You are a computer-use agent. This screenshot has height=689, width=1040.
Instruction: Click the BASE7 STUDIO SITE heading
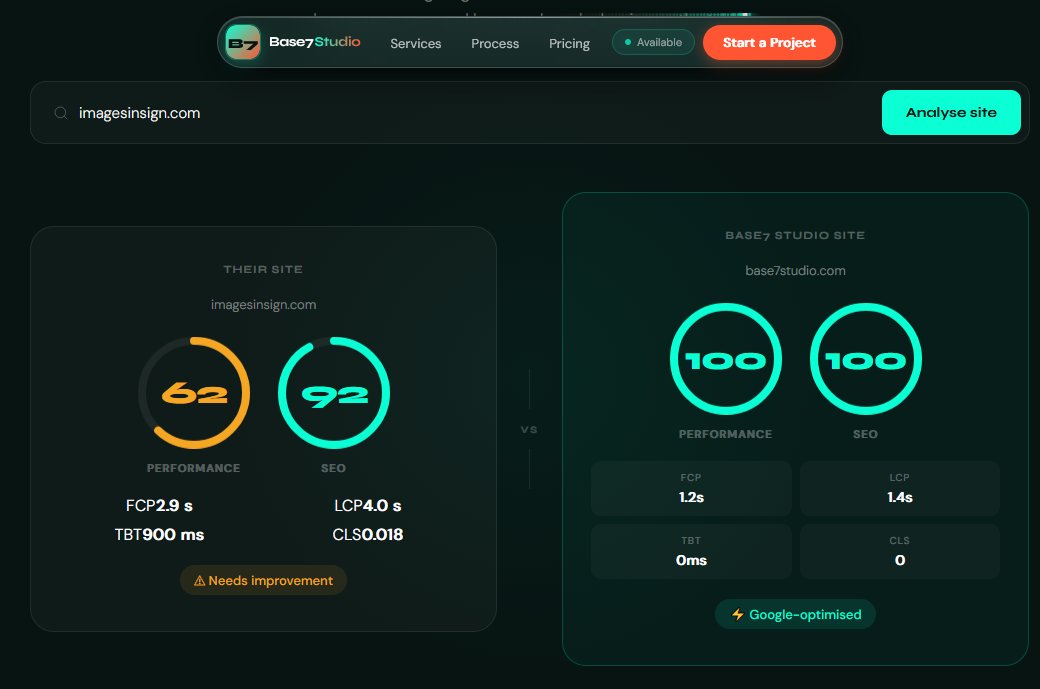point(795,235)
